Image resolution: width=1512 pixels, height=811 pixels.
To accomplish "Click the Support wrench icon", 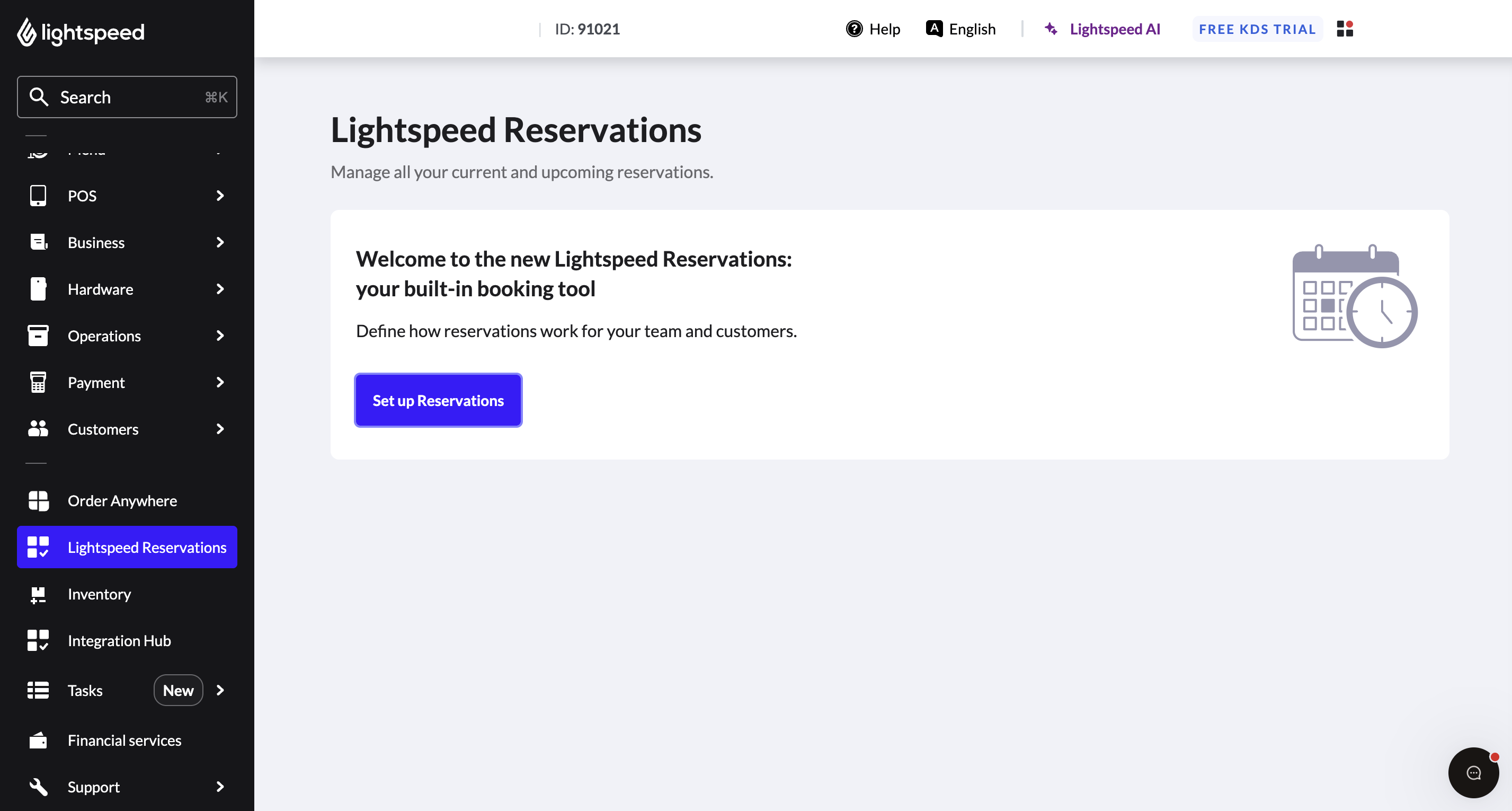I will pos(38,787).
